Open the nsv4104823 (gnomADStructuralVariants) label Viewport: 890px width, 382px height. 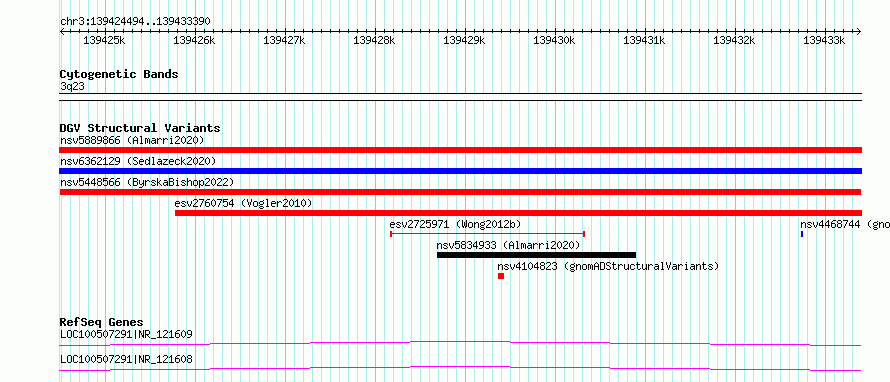pos(608,266)
